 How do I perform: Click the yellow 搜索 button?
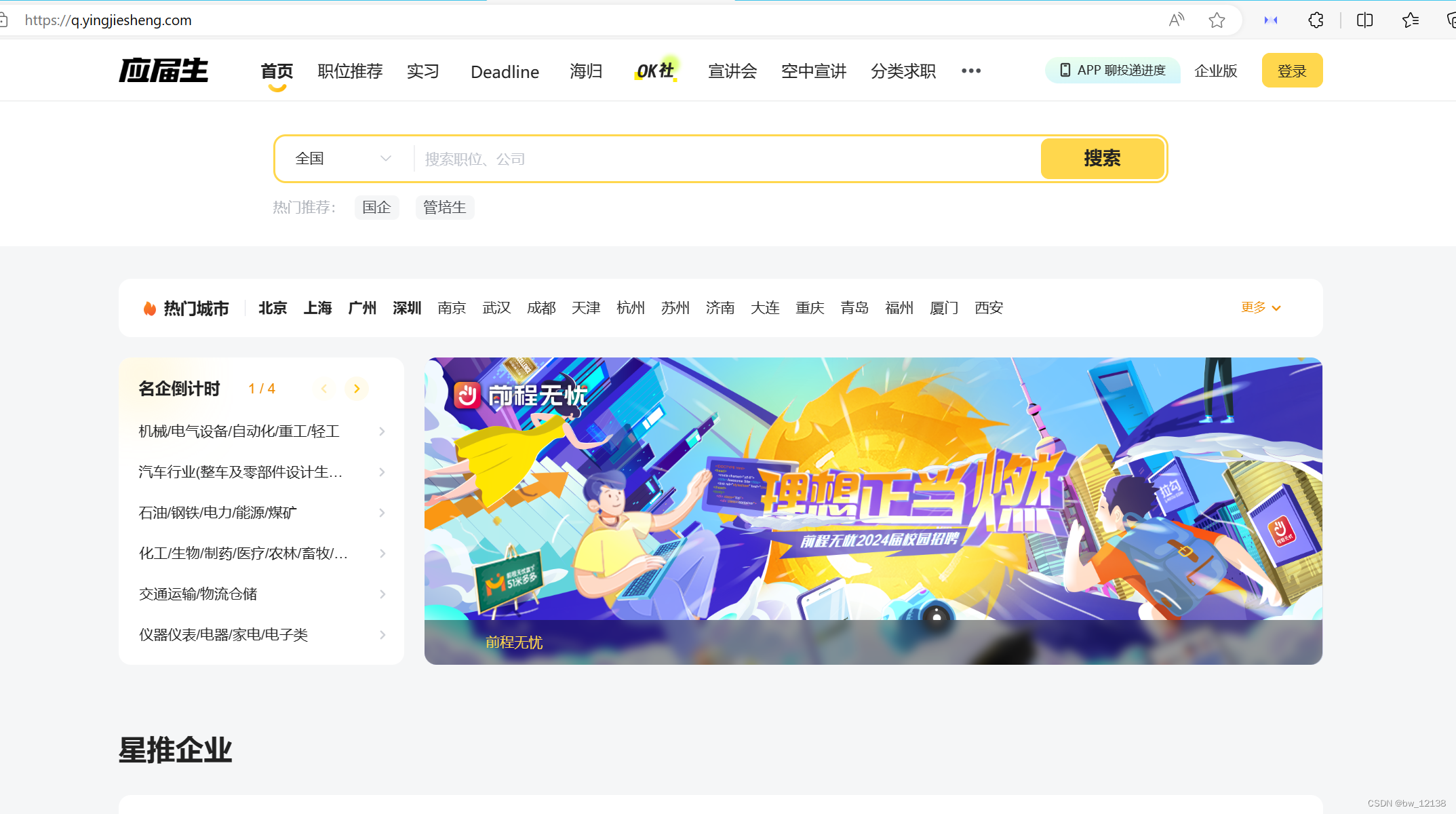click(x=1102, y=159)
